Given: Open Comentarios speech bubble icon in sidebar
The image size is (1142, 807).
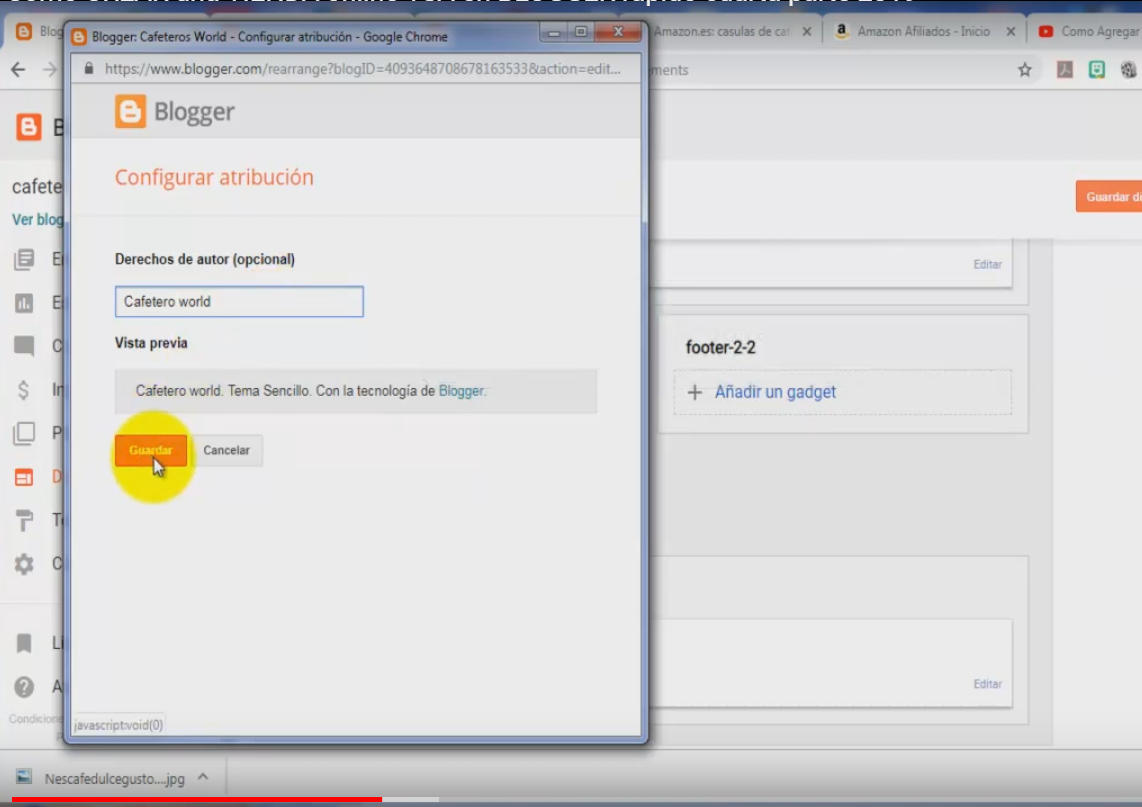Looking at the screenshot, I should tap(24, 346).
